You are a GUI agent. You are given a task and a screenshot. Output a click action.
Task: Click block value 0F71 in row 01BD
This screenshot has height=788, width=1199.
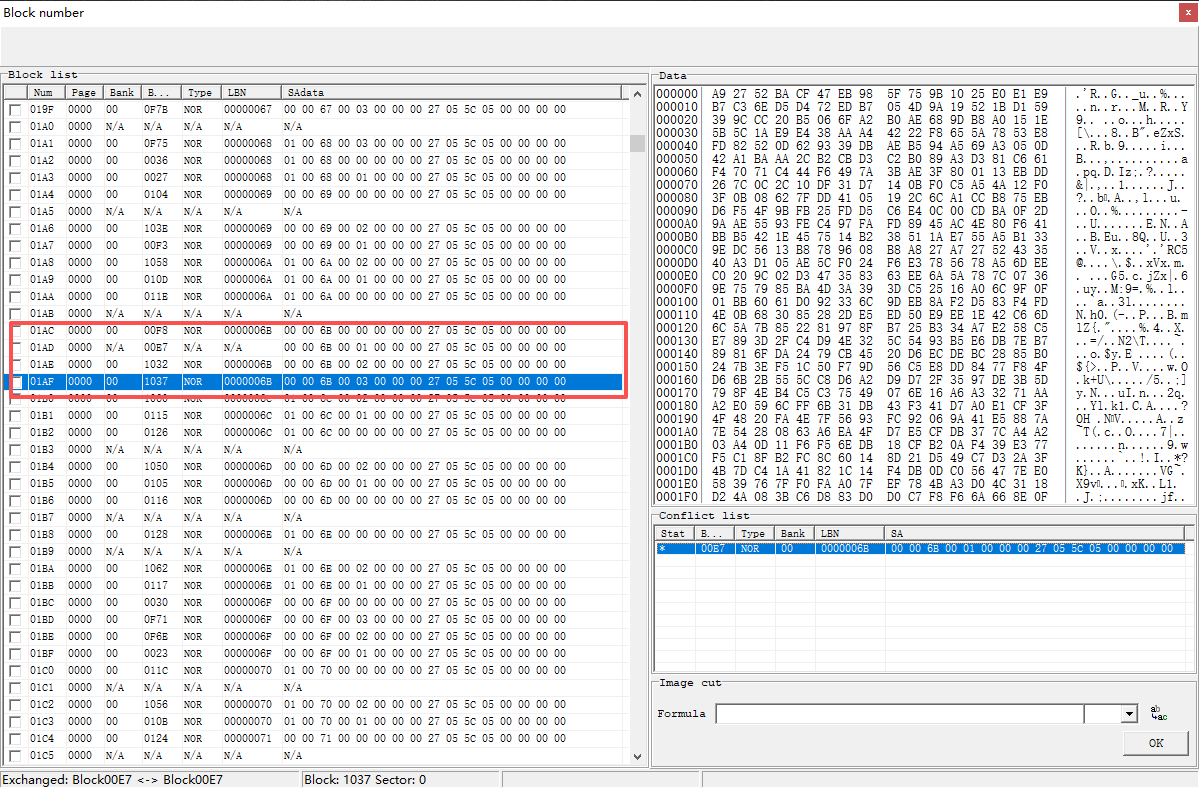coord(155,620)
